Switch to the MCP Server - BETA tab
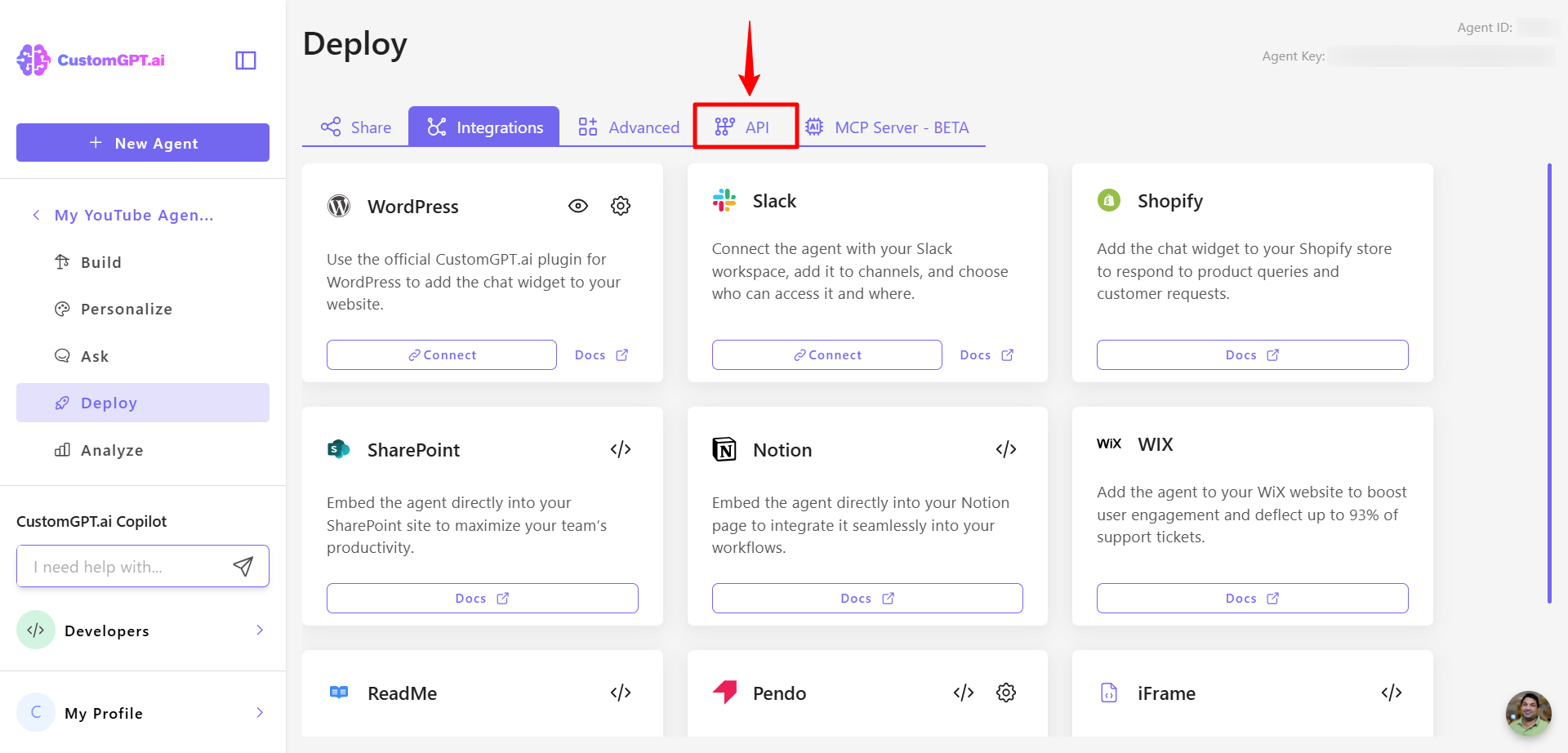 pos(887,127)
